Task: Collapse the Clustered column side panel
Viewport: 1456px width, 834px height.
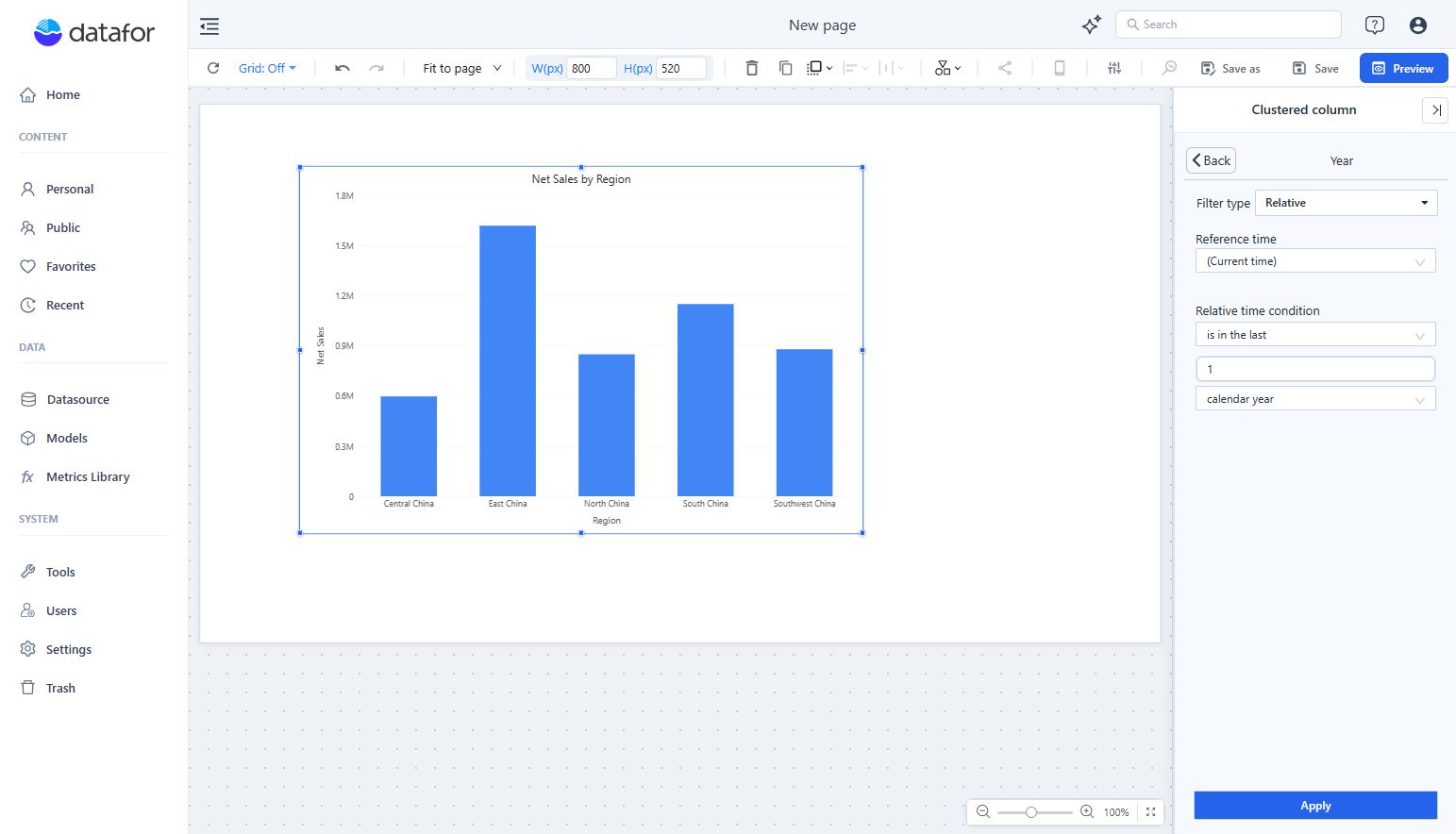Action: pyautogui.click(x=1435, y=110)
